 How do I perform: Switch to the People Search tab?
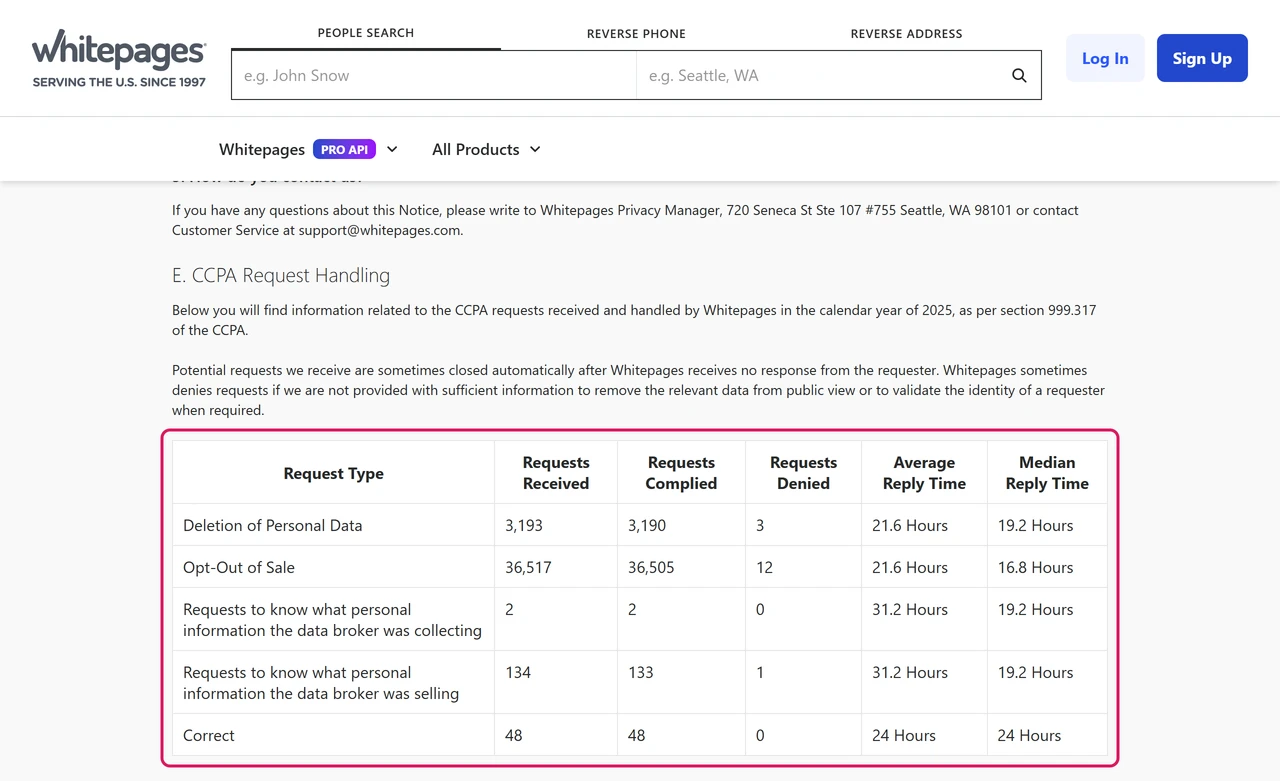click(366, 33)
